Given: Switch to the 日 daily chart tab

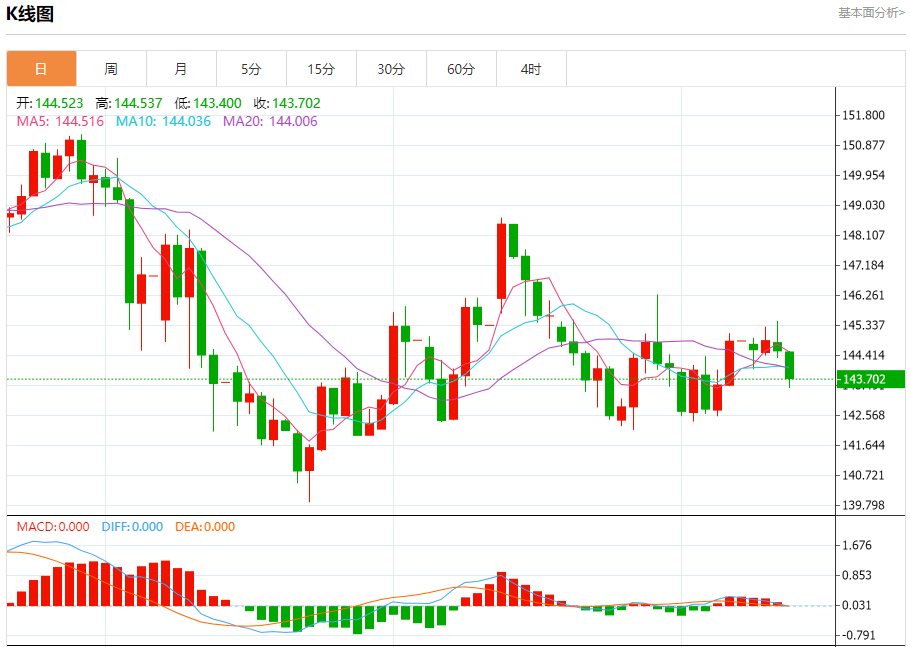Looking at the screenshot, I should pos(41,69).
